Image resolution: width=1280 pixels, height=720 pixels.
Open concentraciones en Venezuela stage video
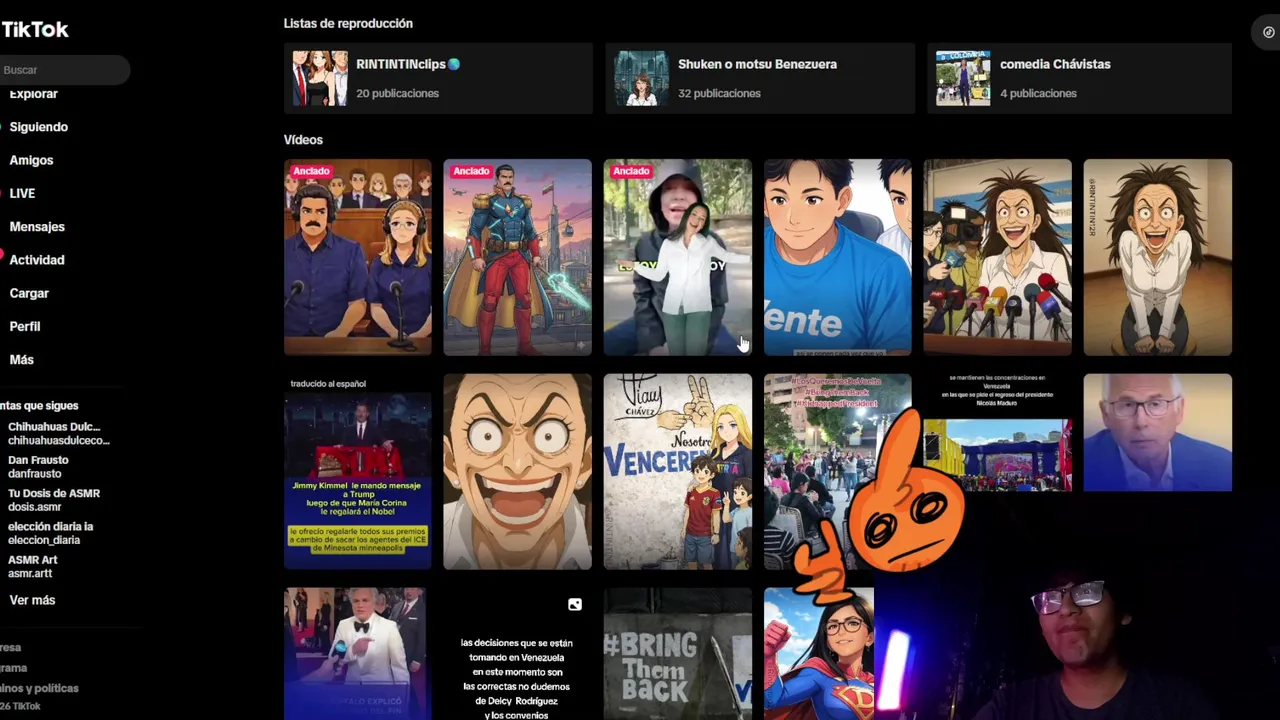pos(998,432)
